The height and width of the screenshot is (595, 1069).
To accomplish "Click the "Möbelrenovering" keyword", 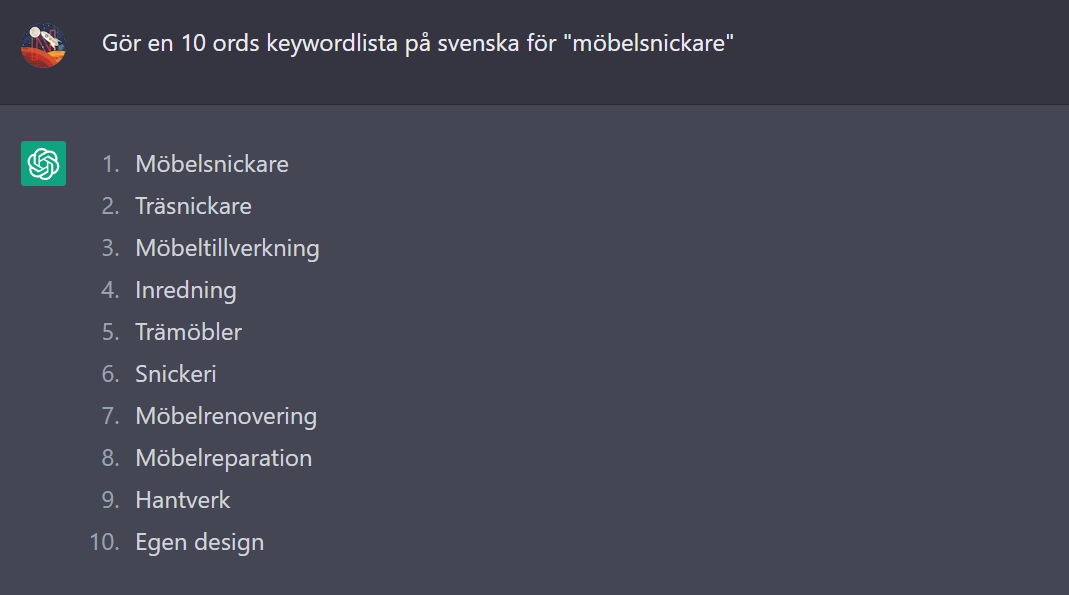I will [x=226, y=416].
